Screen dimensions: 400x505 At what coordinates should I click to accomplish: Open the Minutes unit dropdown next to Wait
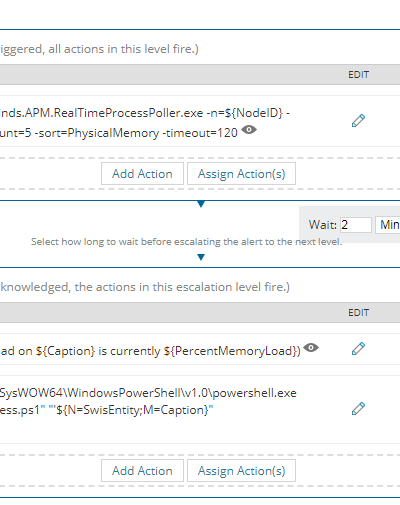388,225
